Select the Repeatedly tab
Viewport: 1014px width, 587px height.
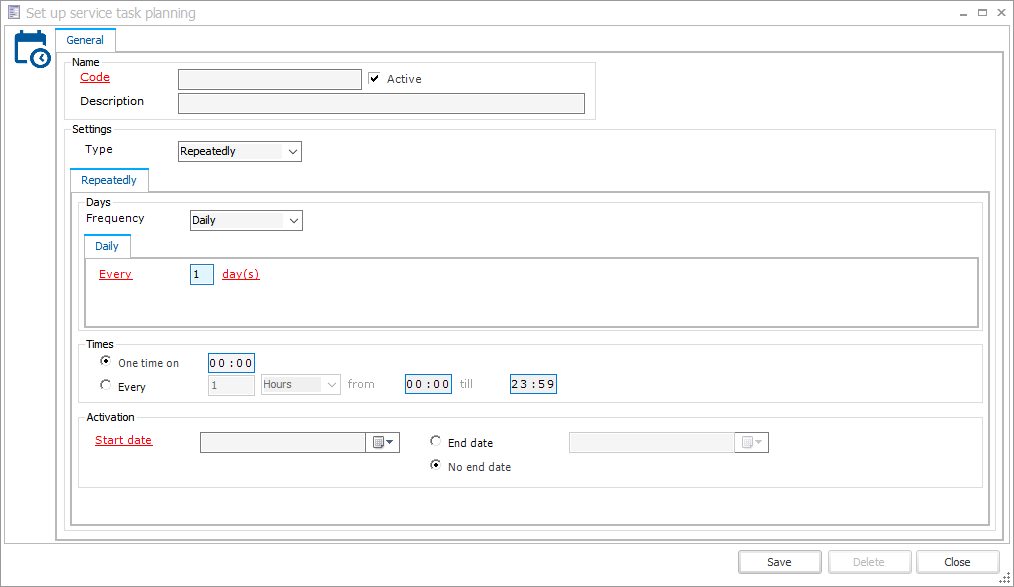point(109,180)
